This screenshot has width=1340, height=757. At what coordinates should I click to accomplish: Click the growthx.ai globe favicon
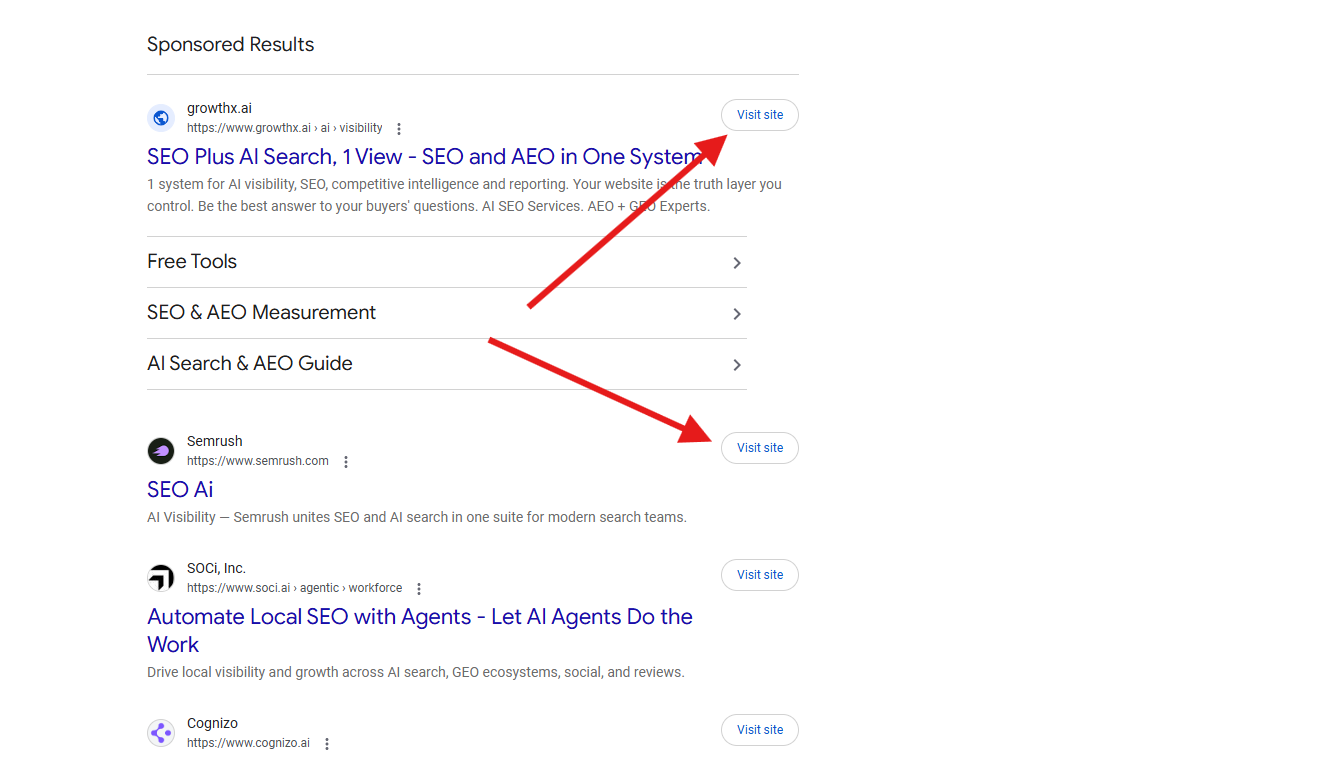(161, 118)
